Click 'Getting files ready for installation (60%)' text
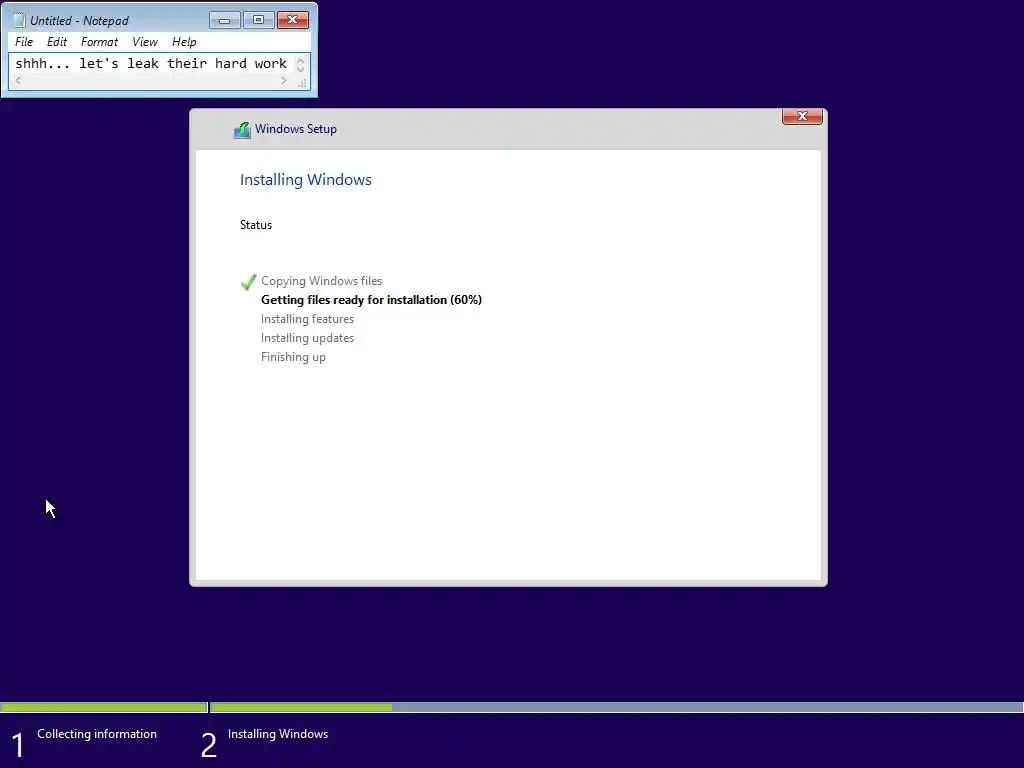 coord(371,300)
